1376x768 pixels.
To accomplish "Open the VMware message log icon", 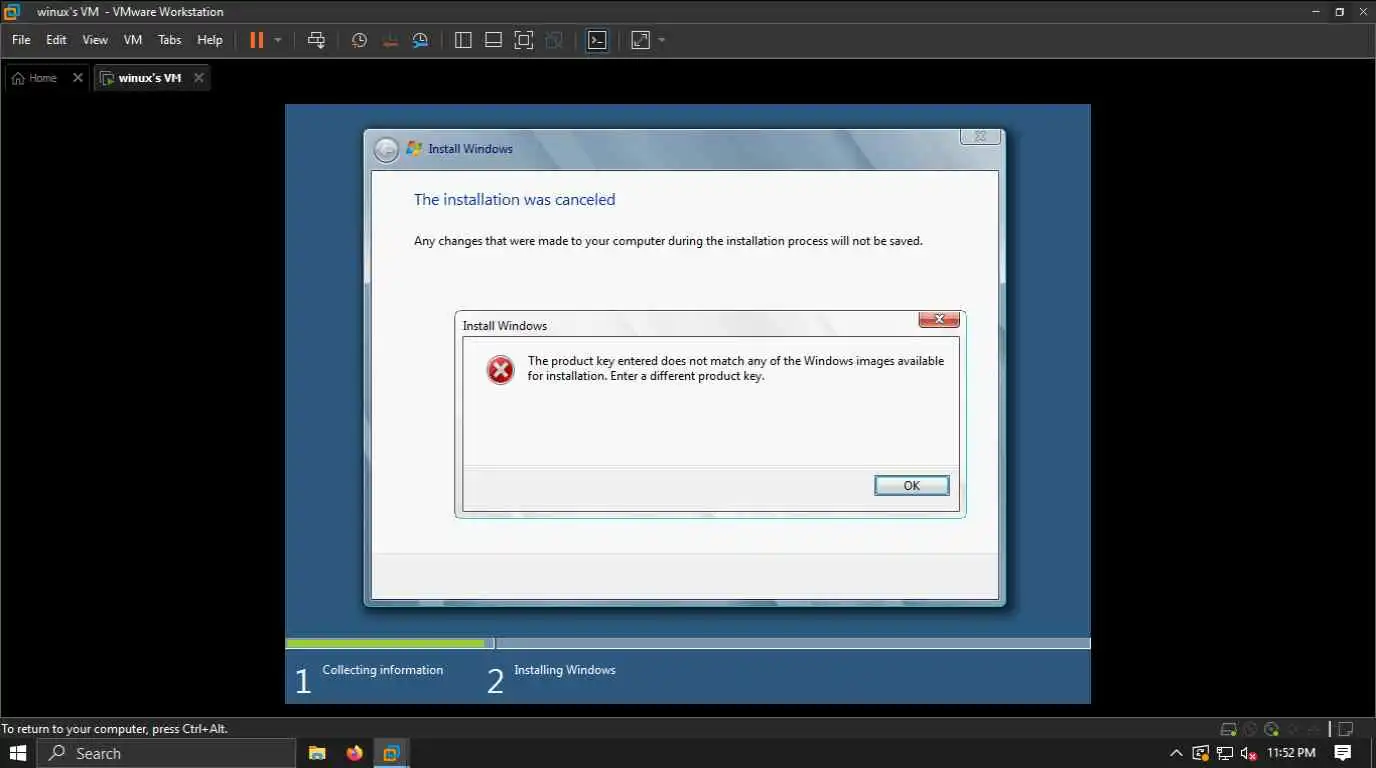I will pos(1346,729).
